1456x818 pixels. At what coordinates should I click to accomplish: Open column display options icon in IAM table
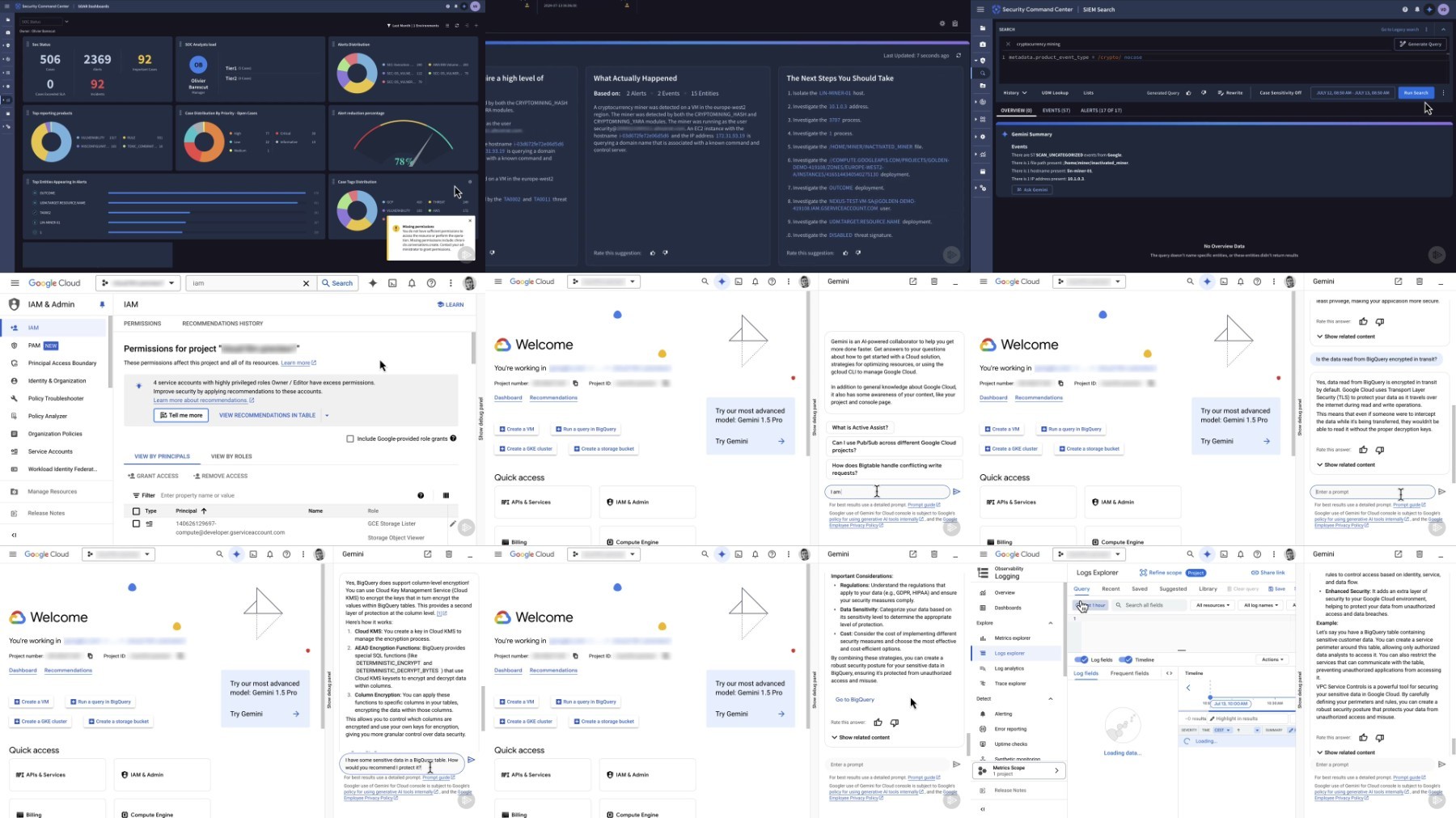(x=446, y=495)
